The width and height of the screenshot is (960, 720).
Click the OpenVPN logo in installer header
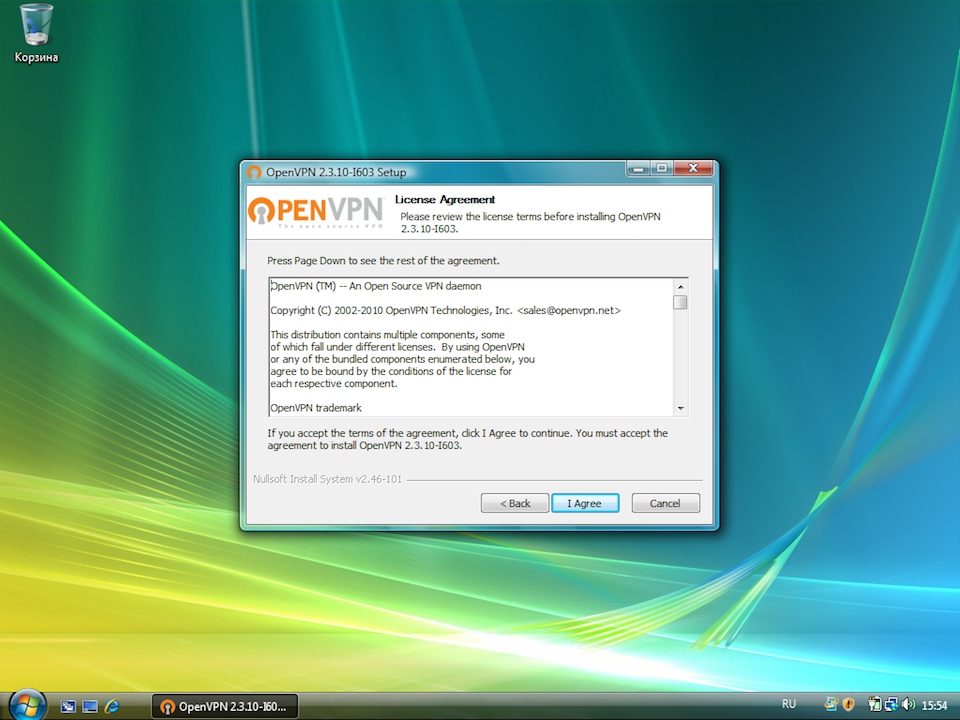pos(316,212)
